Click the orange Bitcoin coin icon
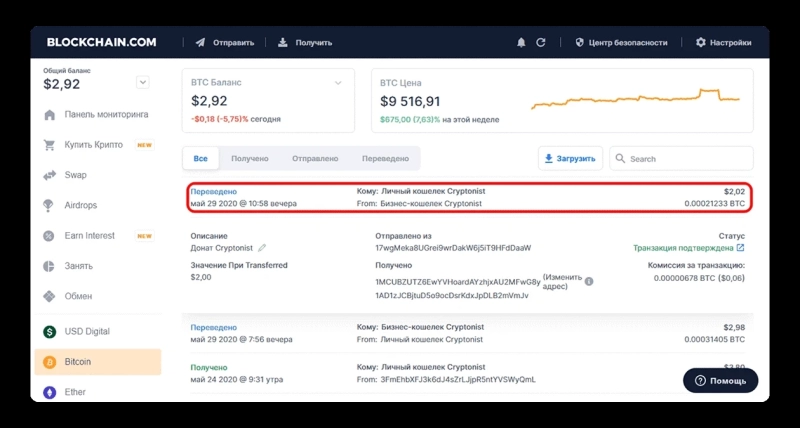Image resolution: width=800 pixels, height=428 pixels. 49,362
